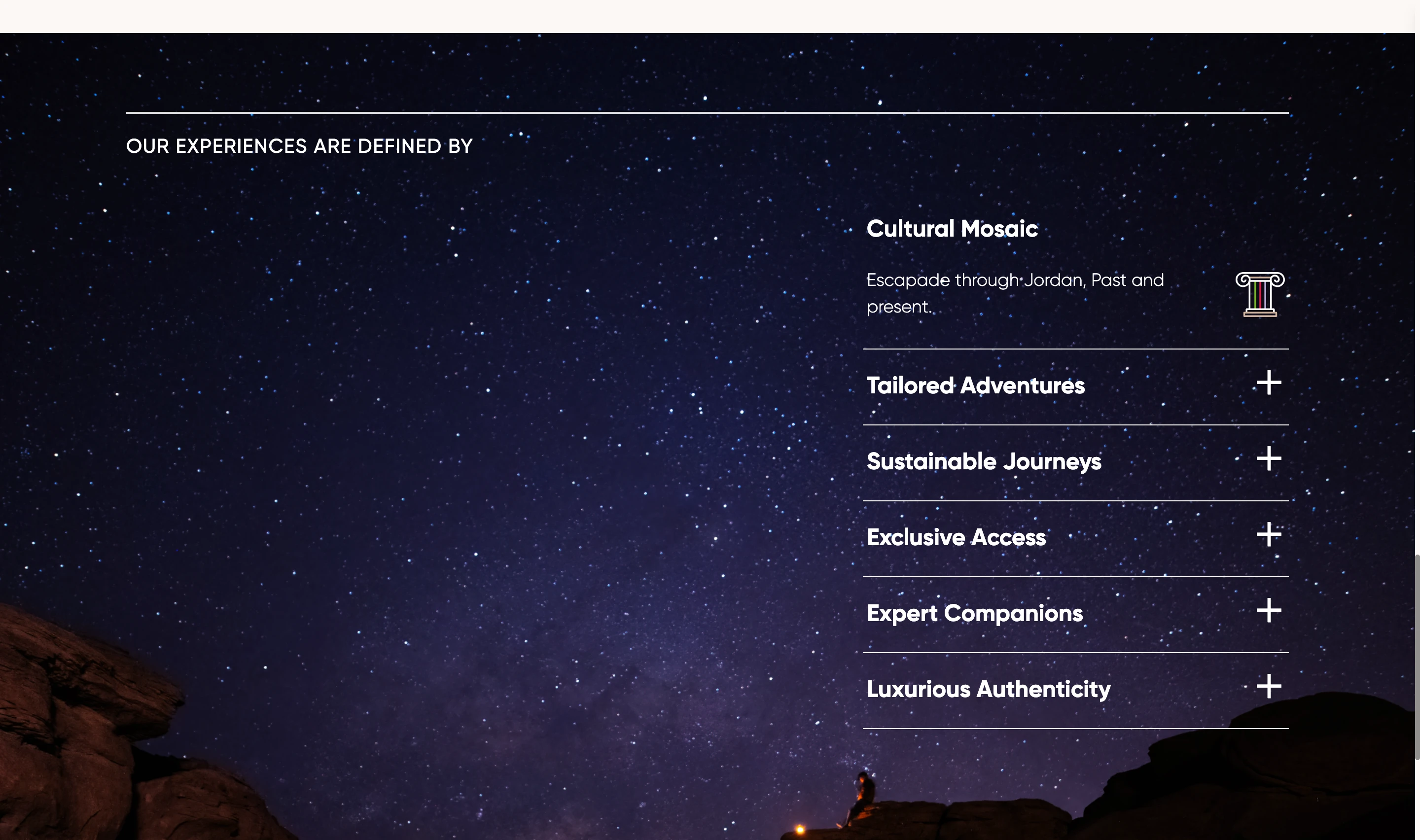Open the Tailored Adventures title
Viewport: 1420px width, 840px height.
pyautogui.click(x=975, y=385)
